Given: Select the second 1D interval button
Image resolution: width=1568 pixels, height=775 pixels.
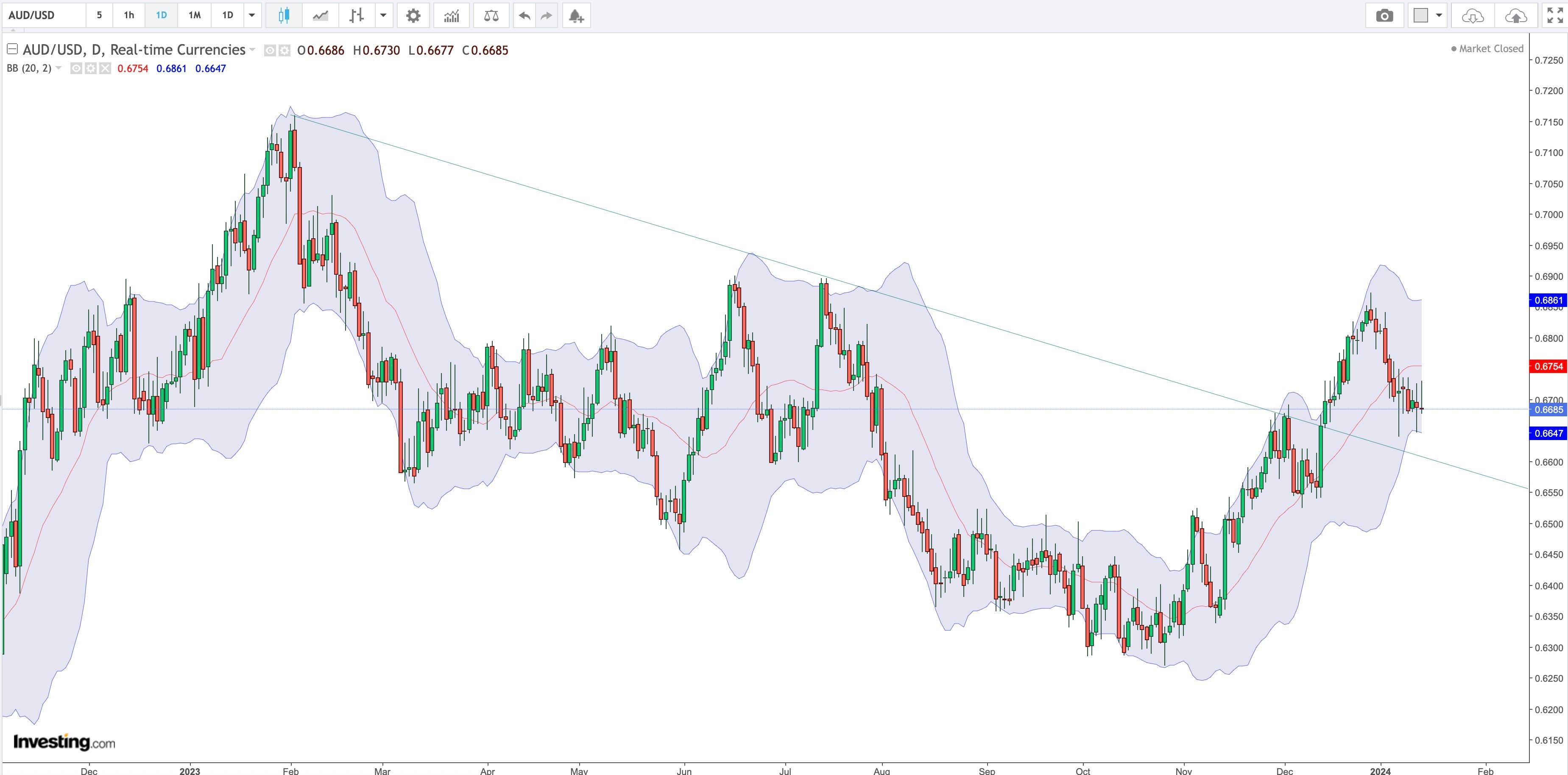Looking at the screenshot, I should (227, 15).
